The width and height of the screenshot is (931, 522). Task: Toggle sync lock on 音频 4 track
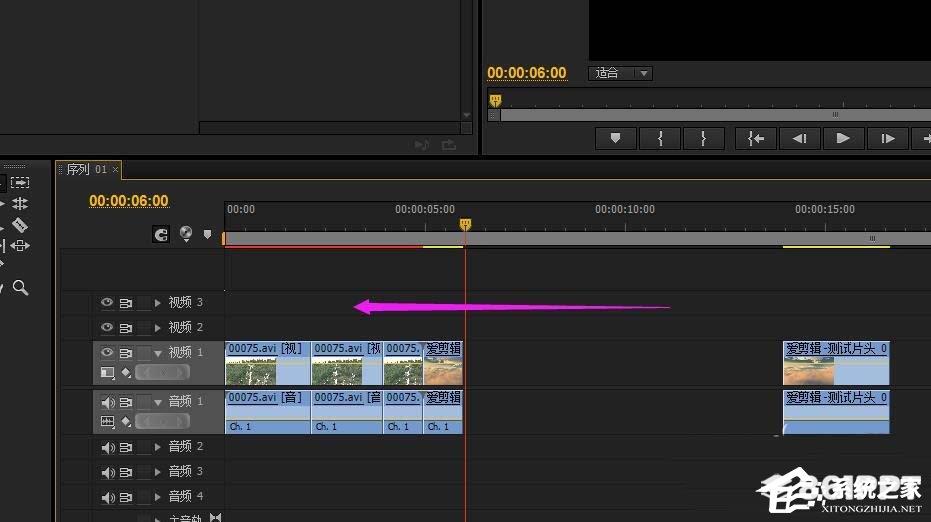click(x=126, y=497)
